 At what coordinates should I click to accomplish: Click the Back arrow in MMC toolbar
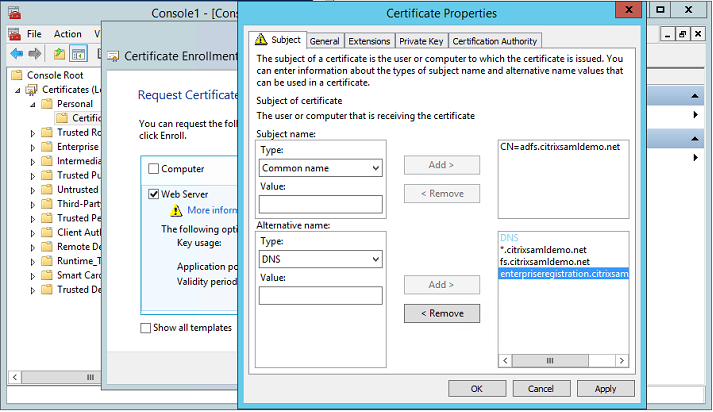pyautogui.click(x=17, y=53)
